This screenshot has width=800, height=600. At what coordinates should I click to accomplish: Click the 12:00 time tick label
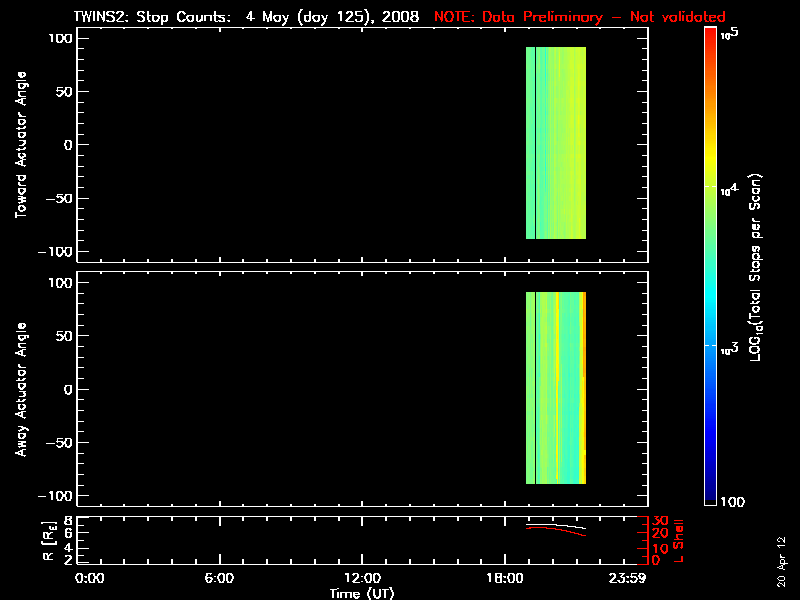[x=362, y=578]
